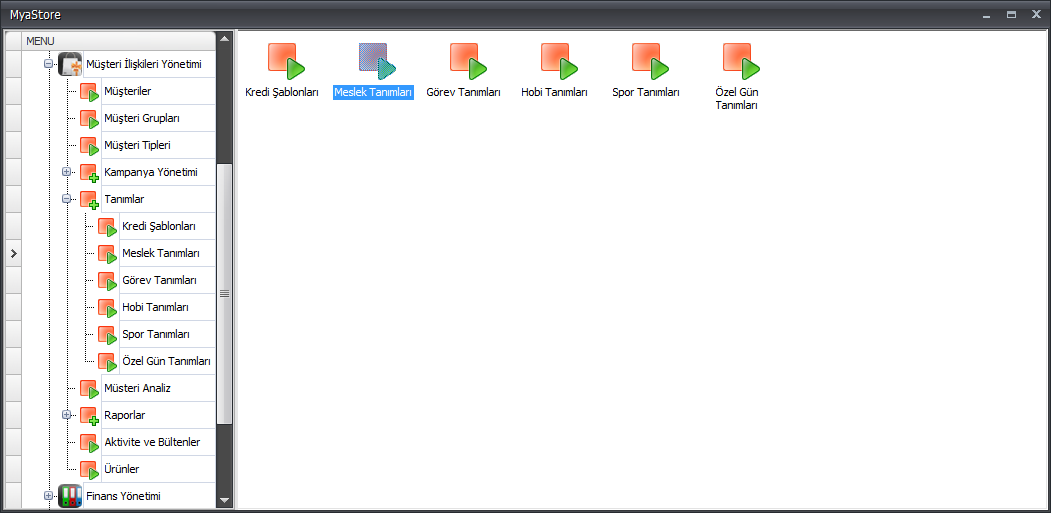
Task: Expand the Raporlar tree node
Action: pos(67,415)
